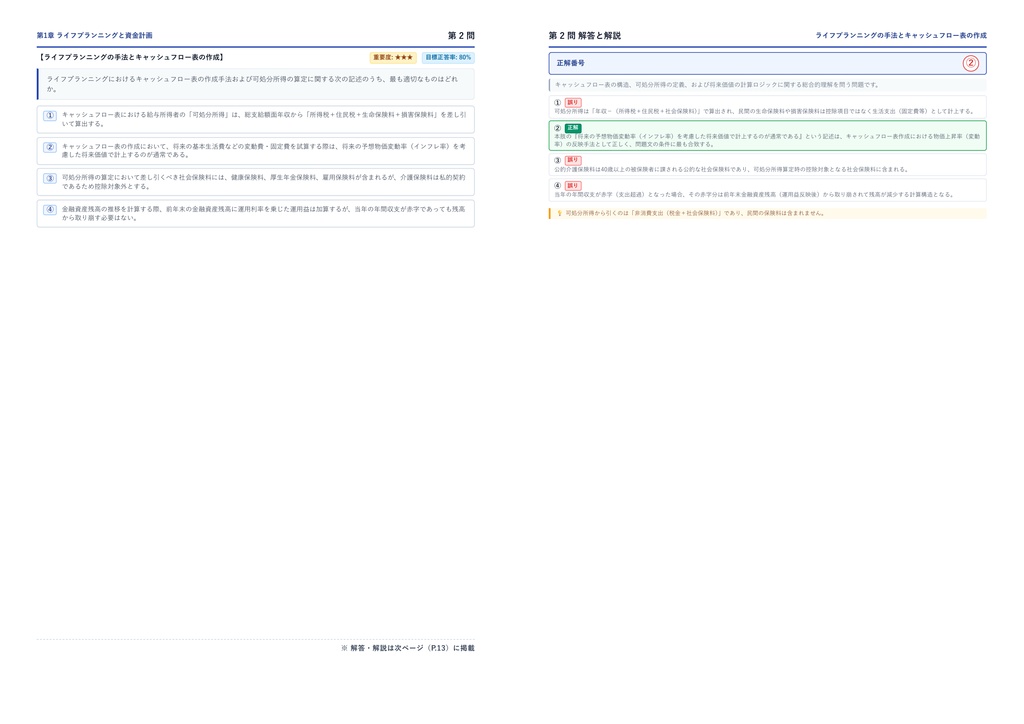
Task: Click explanation ③ text about 公的介護保険料
Action: 731,170
